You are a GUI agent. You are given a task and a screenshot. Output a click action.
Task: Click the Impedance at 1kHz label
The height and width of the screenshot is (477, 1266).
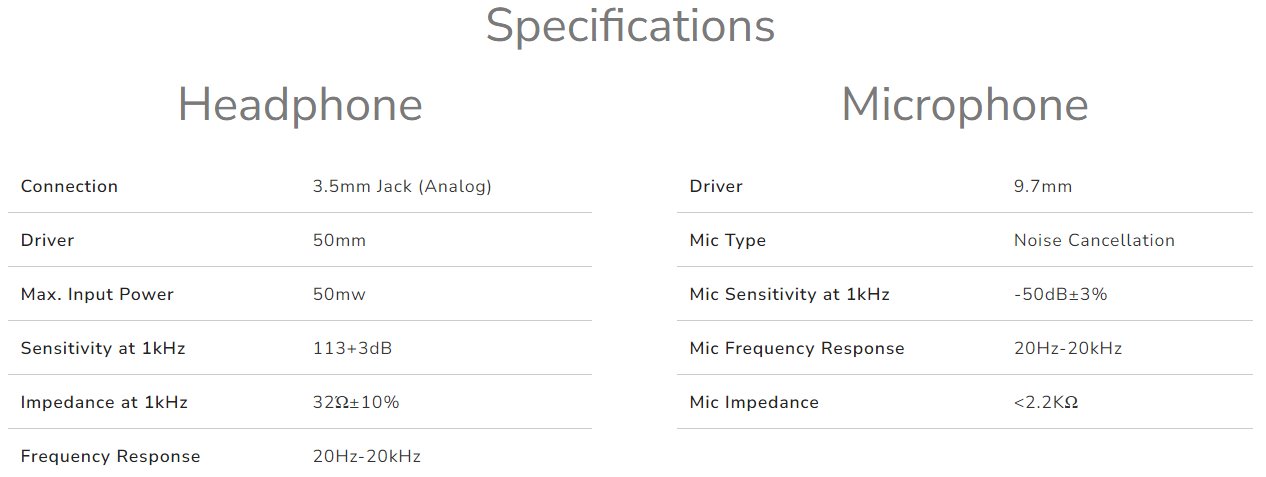104,402
